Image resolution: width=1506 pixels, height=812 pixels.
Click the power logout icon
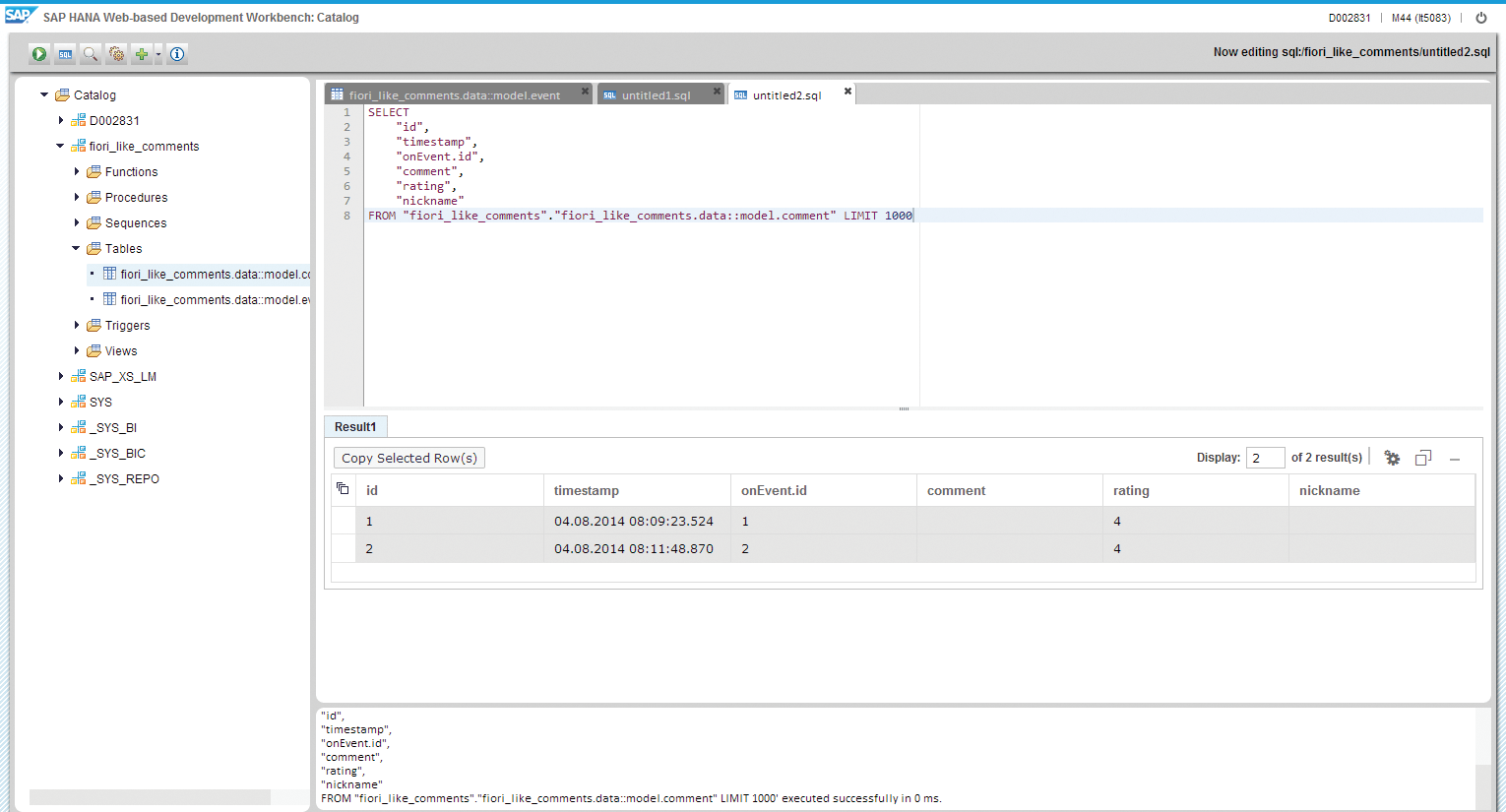[1481, 18]
